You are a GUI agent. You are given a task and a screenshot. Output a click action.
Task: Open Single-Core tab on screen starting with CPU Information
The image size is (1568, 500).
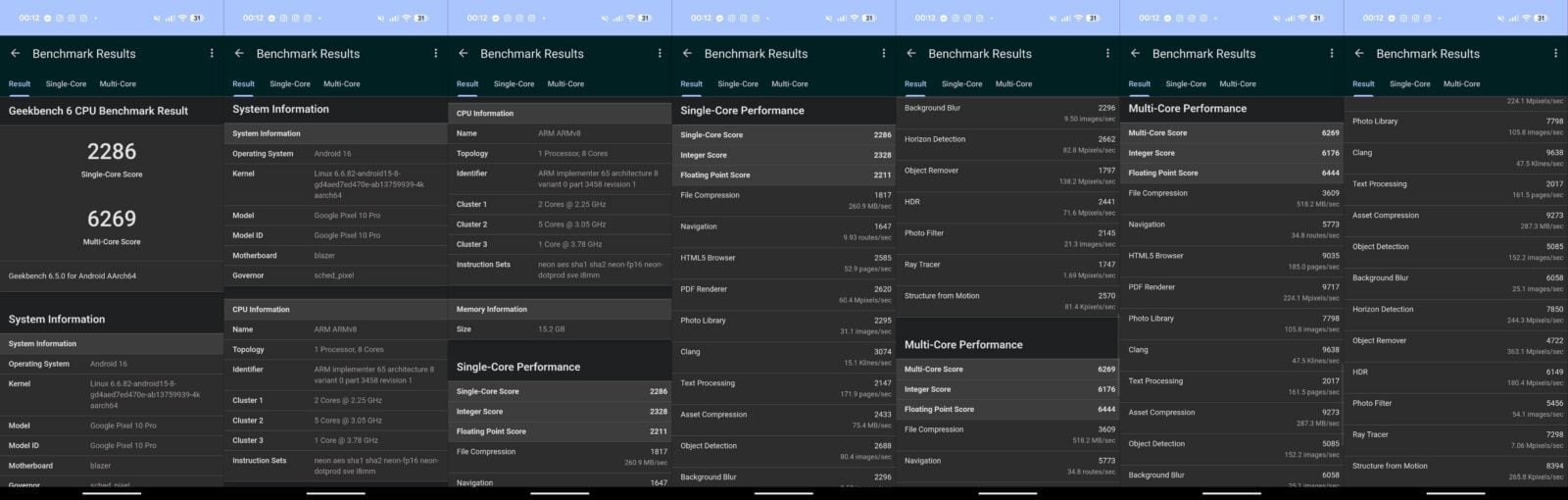point(514,84)
